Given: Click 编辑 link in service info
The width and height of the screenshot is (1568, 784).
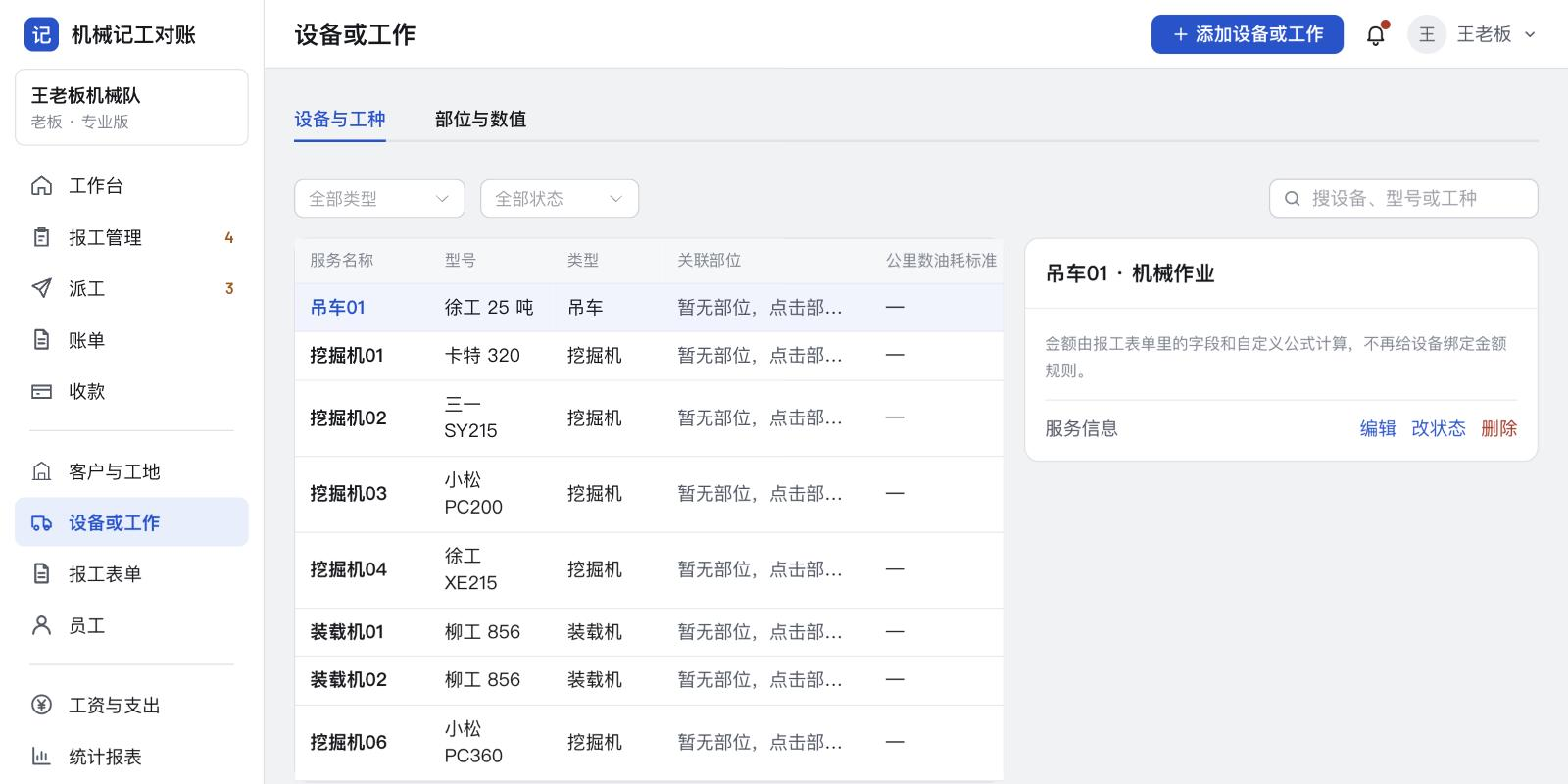Looking at the screenshot, I should click(x=1377, y=428).
